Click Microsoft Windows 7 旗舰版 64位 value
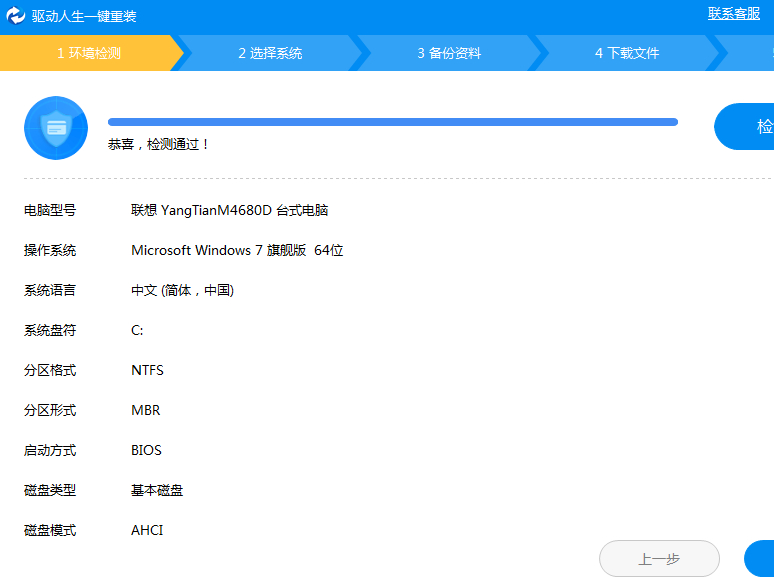The height and width of the screenshot is (580, 774). point(237,250)
